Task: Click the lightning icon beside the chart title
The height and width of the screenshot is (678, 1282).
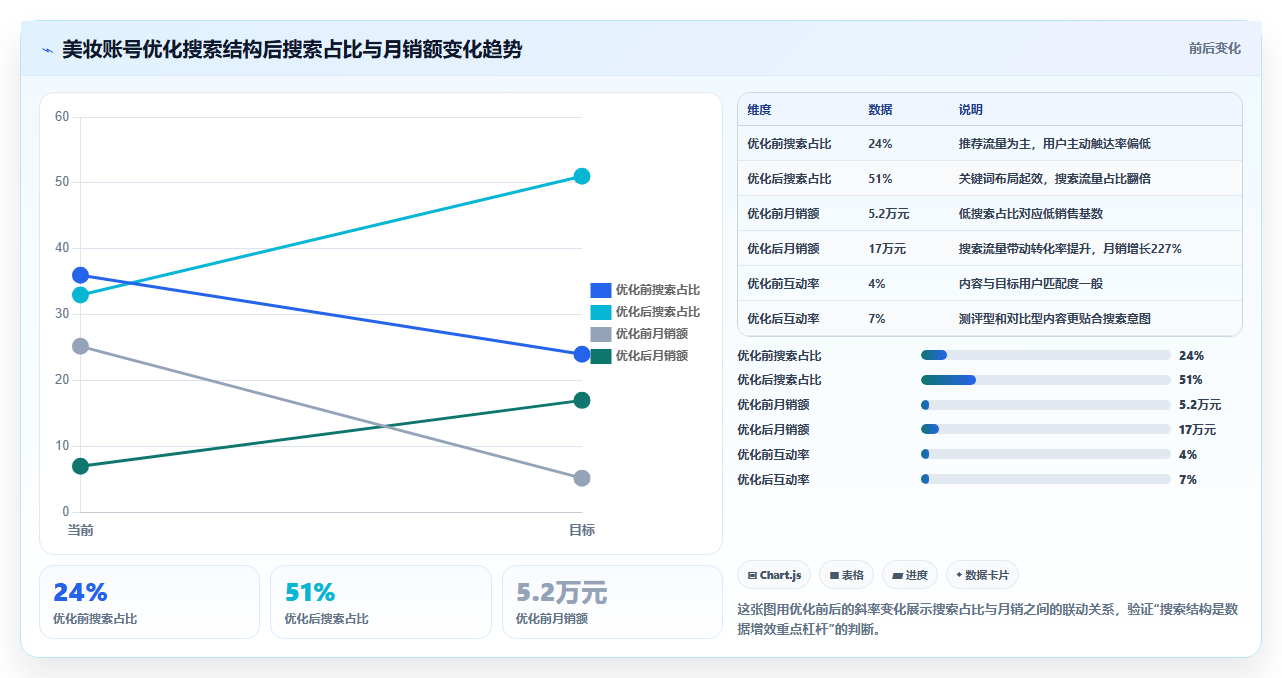Action: 47,50
